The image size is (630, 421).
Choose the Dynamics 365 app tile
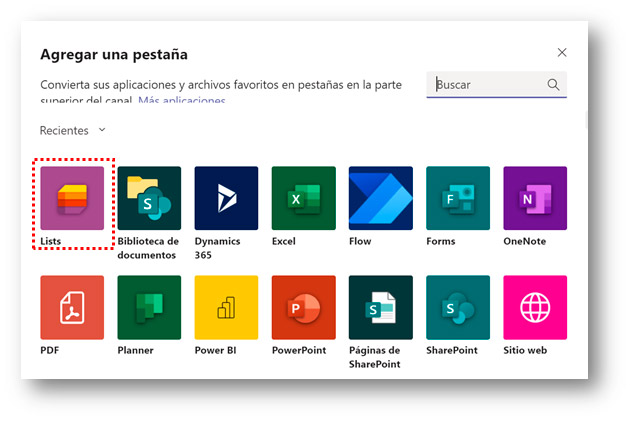226,198
